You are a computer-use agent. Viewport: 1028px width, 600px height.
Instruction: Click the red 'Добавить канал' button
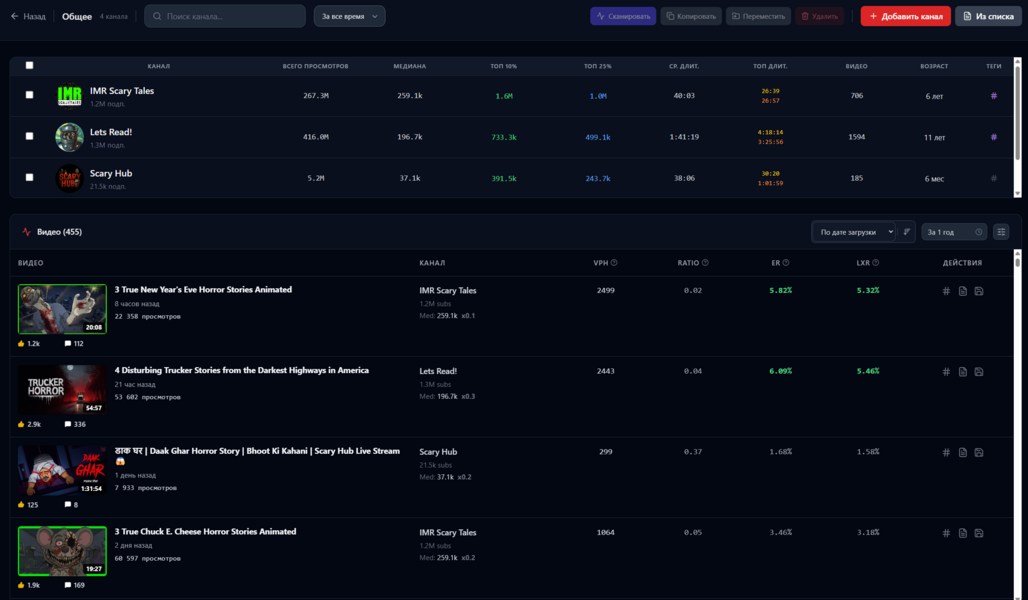coord(905,16)
